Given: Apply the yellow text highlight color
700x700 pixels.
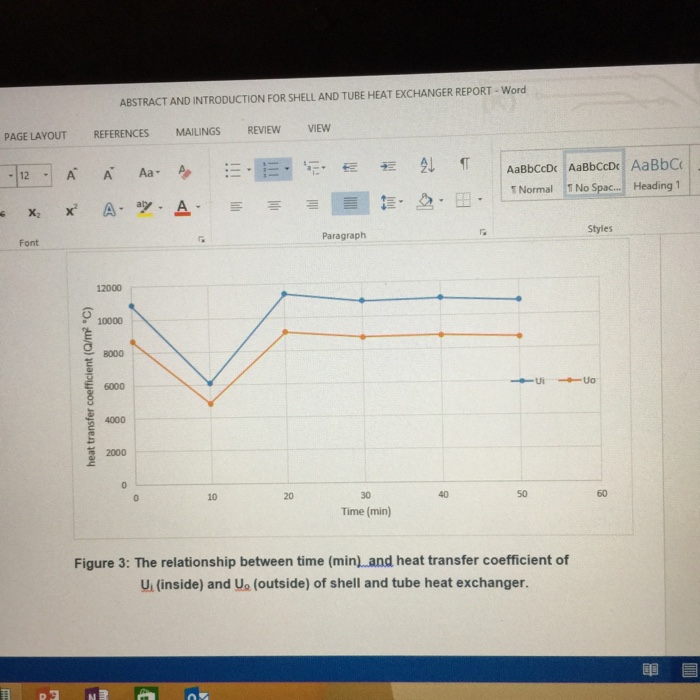Looking at the screenshot, I should [x=144, y=208].
